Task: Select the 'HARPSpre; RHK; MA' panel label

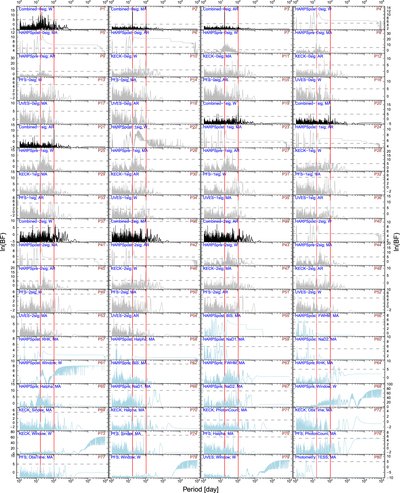Action: pos(314,363)
